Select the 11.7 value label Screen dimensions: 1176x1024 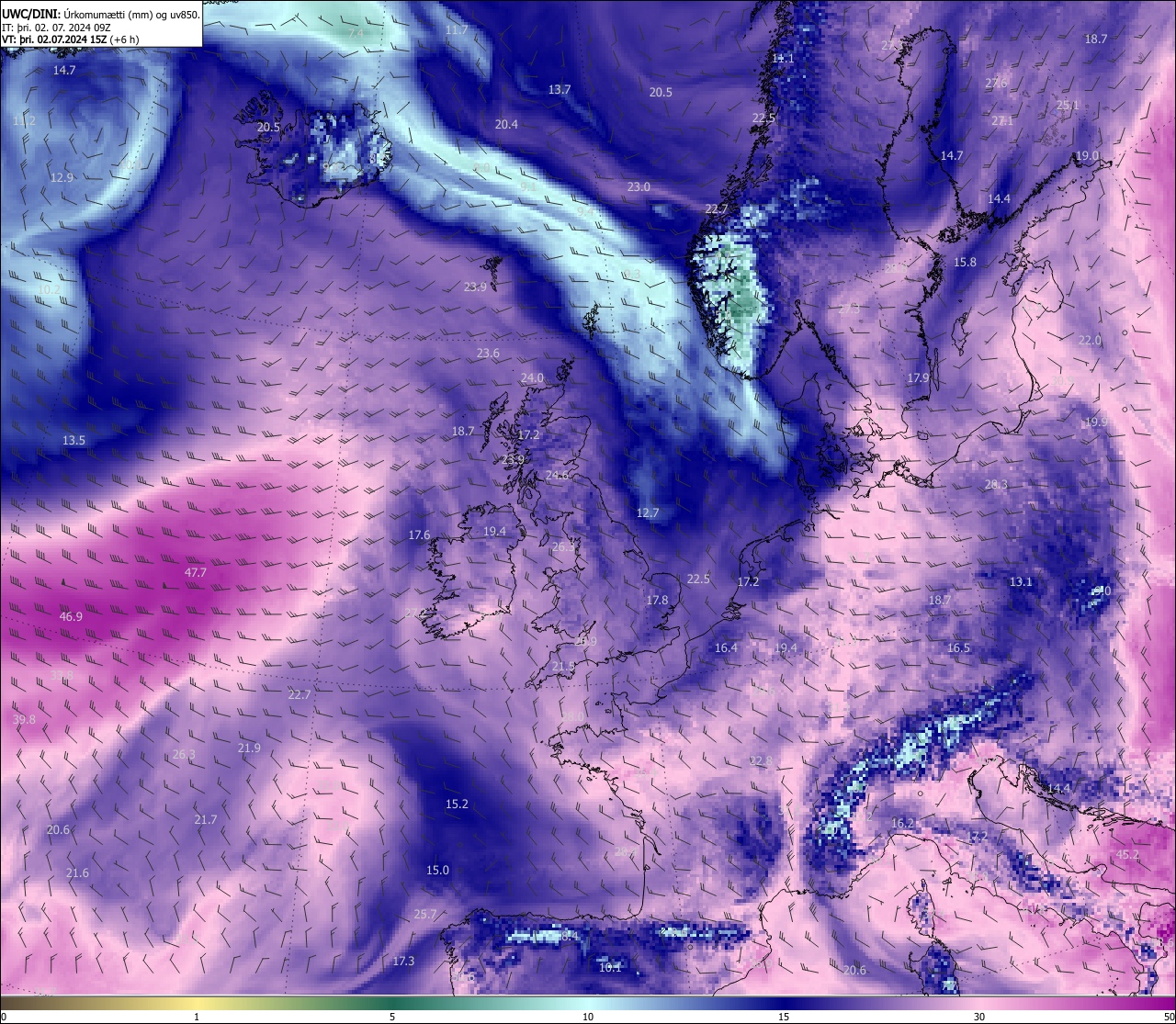coord(457,29)
